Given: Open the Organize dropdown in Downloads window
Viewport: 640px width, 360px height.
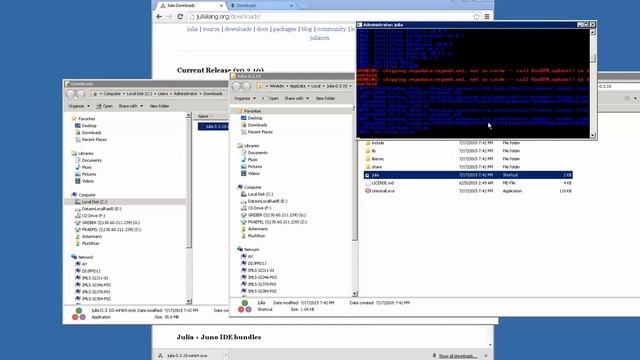Looking at the screenshot, I should point(78,106).
